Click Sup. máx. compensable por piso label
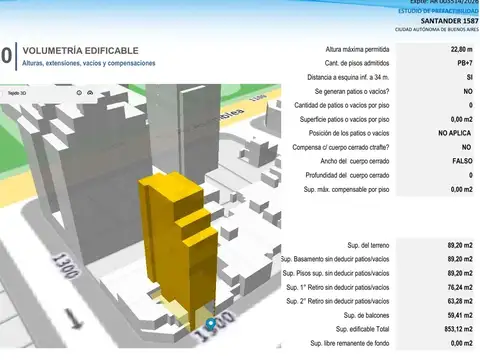The width and height of the screenshot is (480, 360). pyautogui.click(x=347, y=189)
